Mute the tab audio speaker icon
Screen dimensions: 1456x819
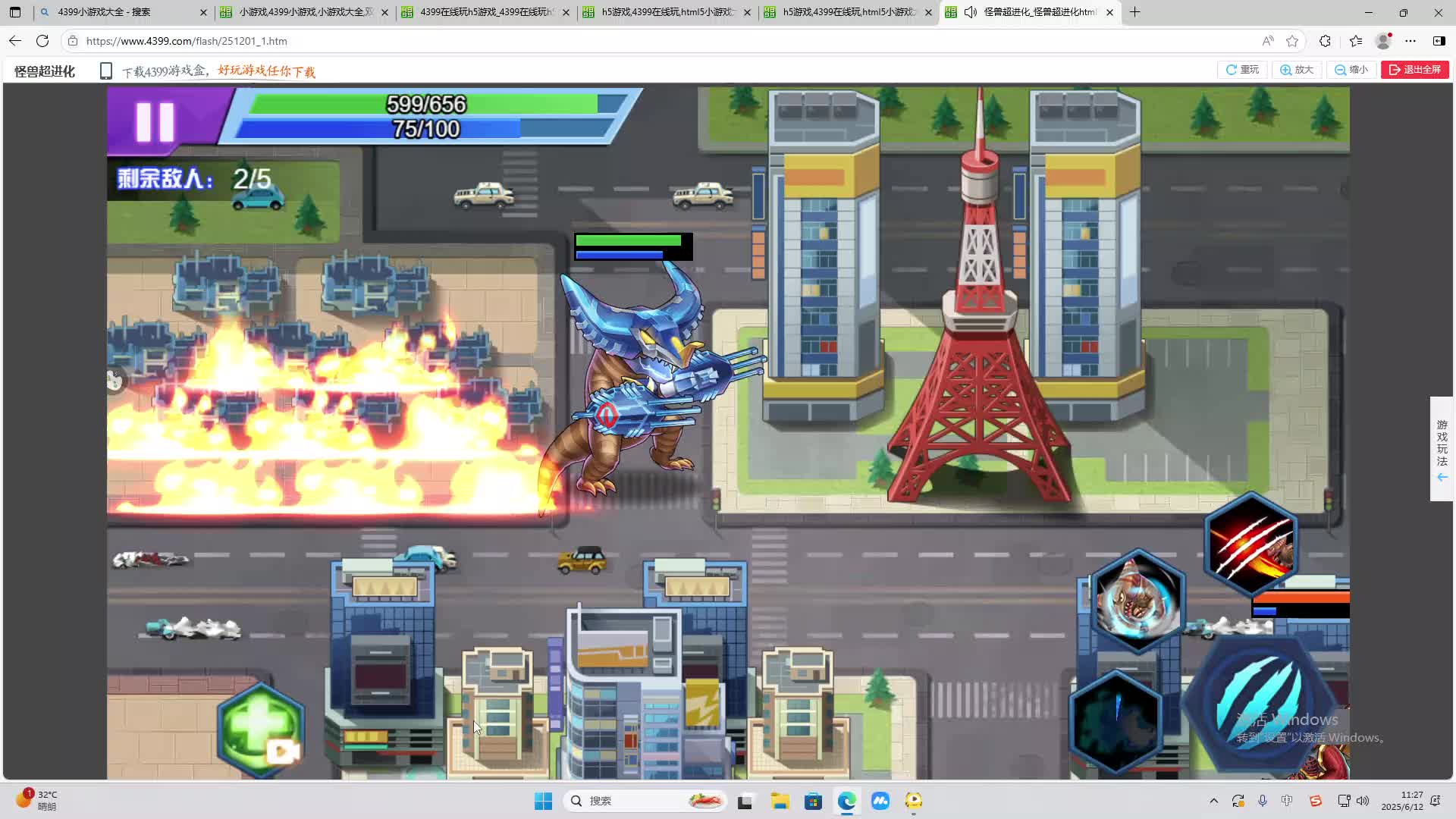(971, 12)
